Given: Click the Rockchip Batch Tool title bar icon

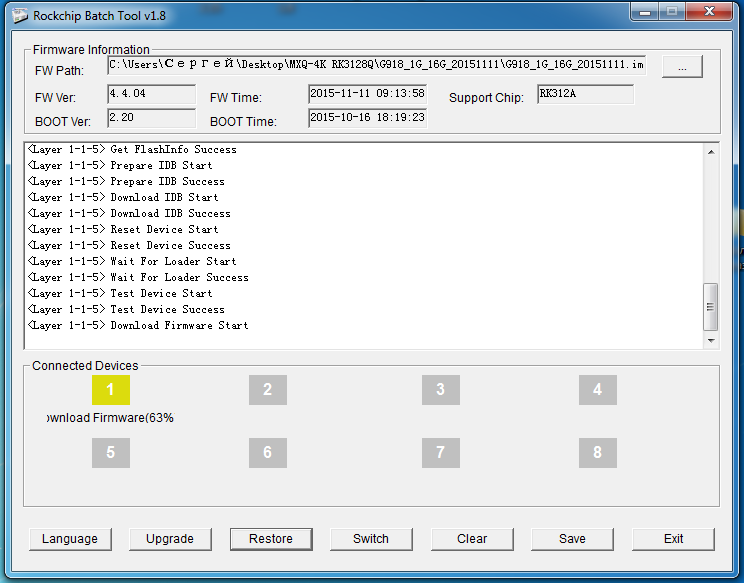Looking at the screenshot, I should (x=20, y=15).
